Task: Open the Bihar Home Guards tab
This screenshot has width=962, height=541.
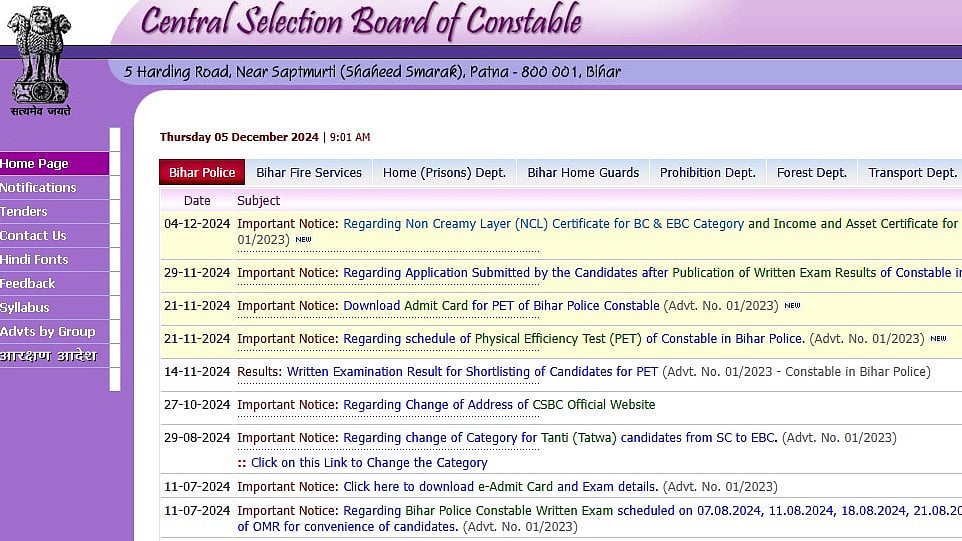Action: click(583, 172)
